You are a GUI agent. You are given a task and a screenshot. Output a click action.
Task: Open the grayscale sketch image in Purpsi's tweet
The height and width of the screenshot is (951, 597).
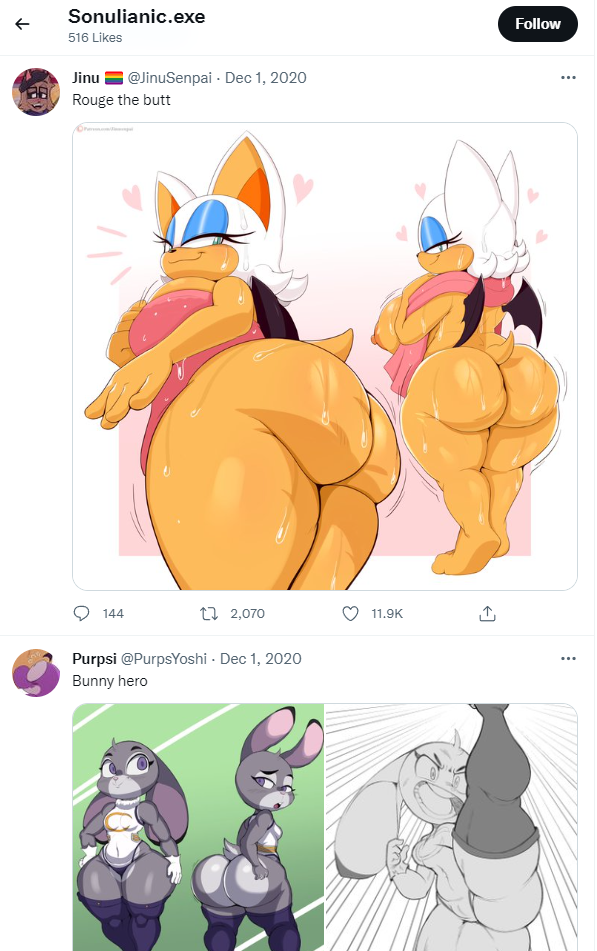[451, 827]
